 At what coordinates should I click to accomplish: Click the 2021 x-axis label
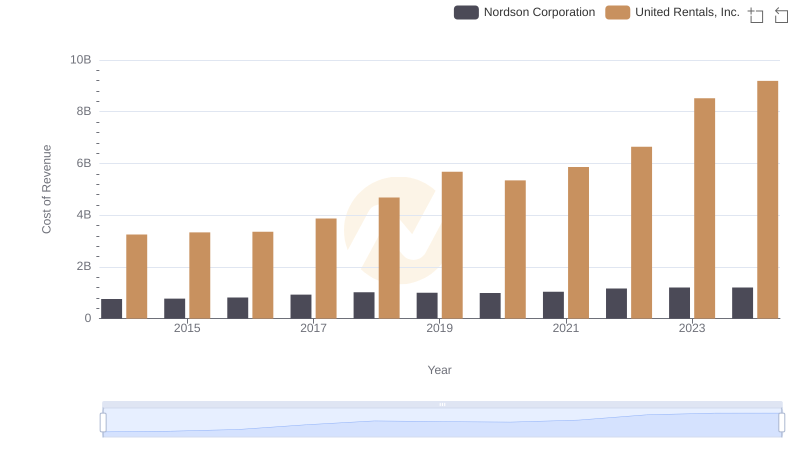click(x=566, y=328)
